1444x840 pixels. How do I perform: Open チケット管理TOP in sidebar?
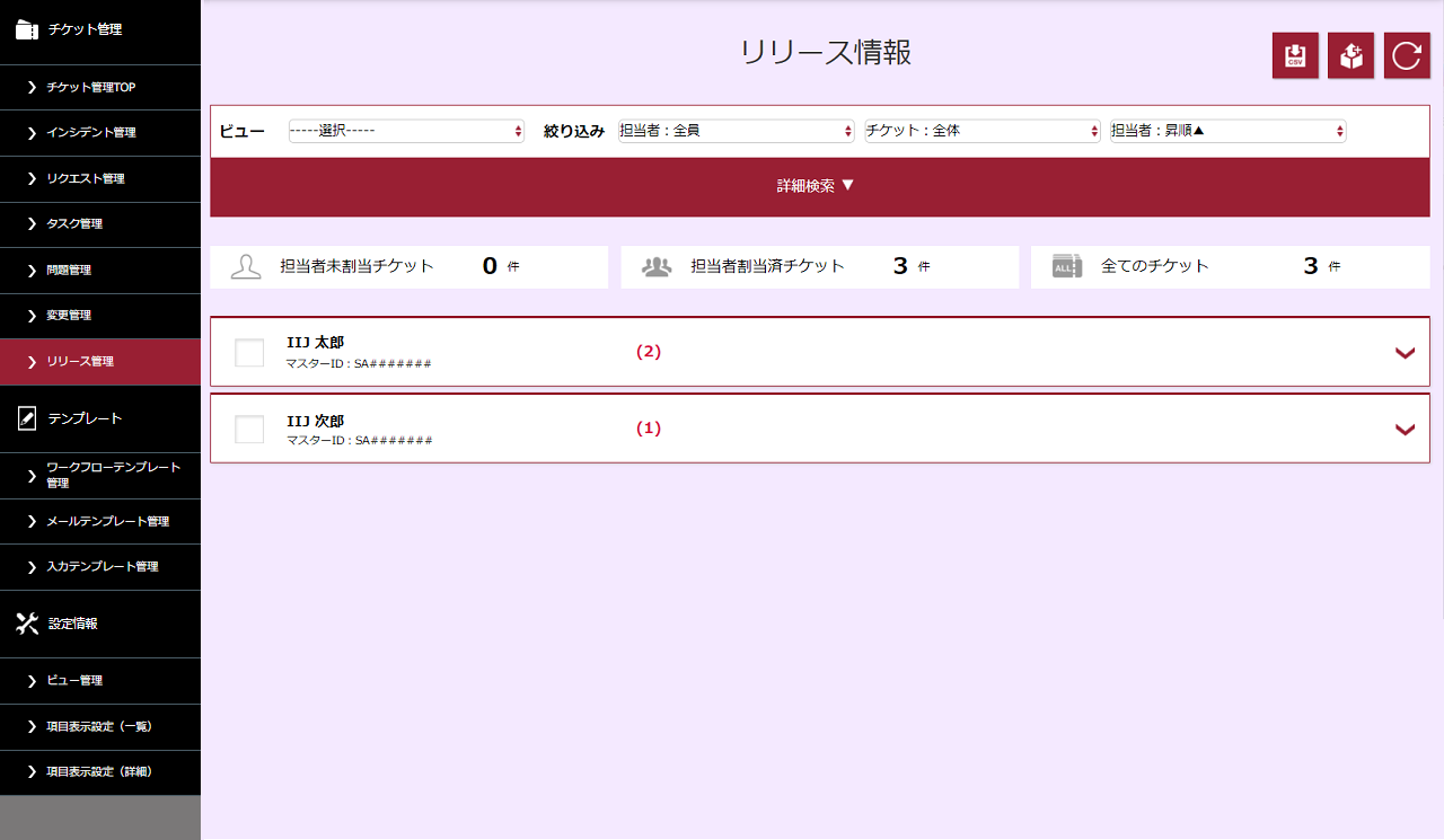(100, 87)
